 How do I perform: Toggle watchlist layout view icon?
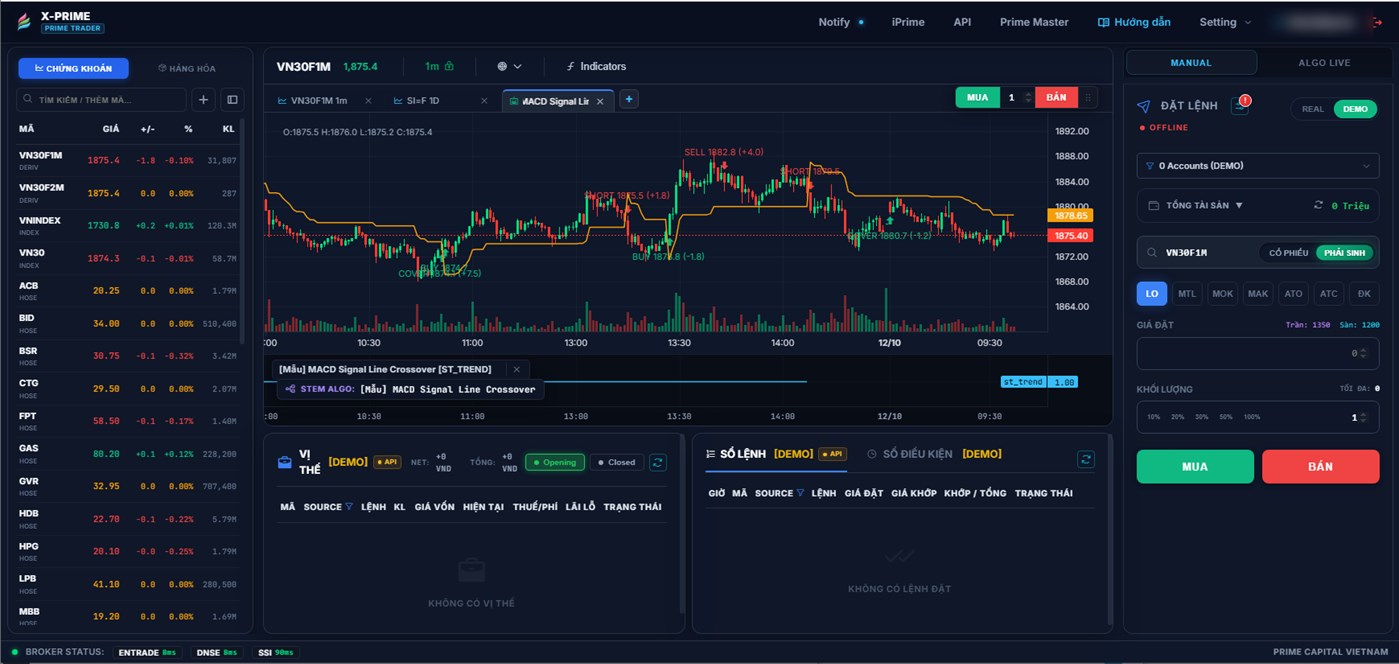(x=232, y=100)
